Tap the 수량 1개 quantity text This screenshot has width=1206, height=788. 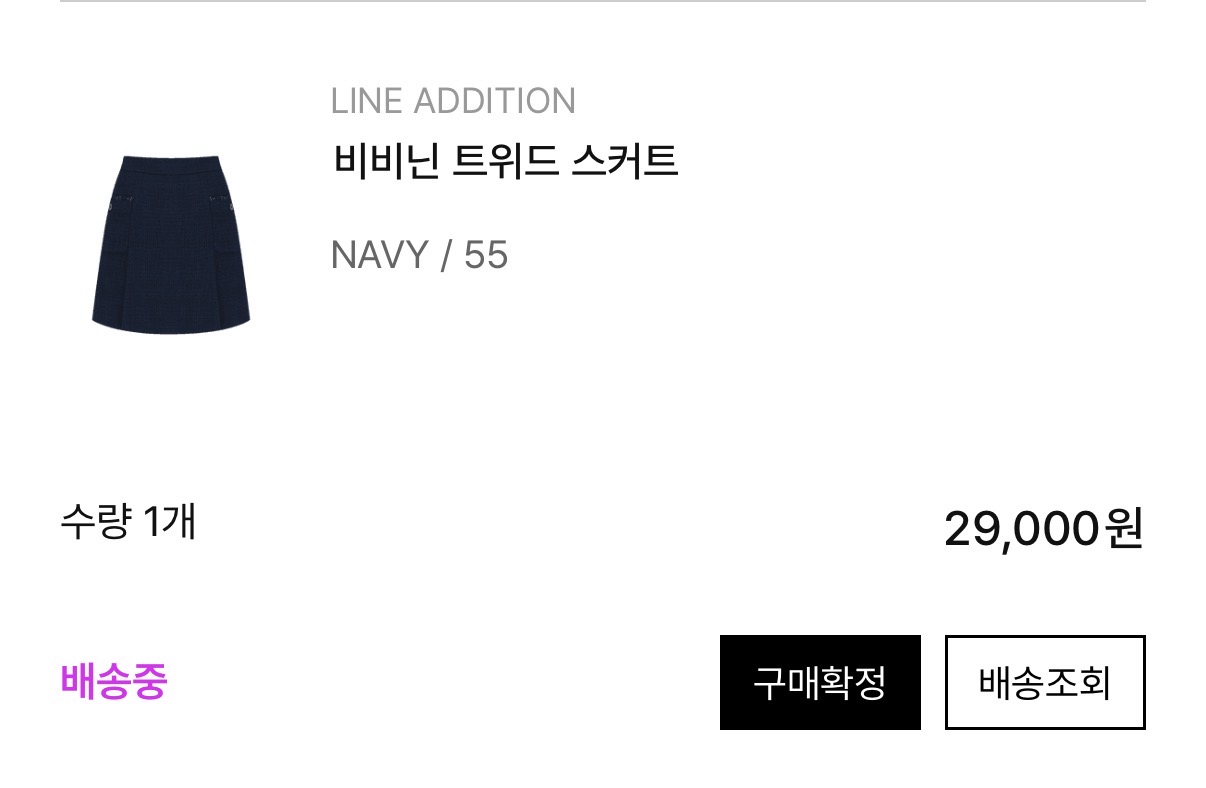tap(128, 522)
